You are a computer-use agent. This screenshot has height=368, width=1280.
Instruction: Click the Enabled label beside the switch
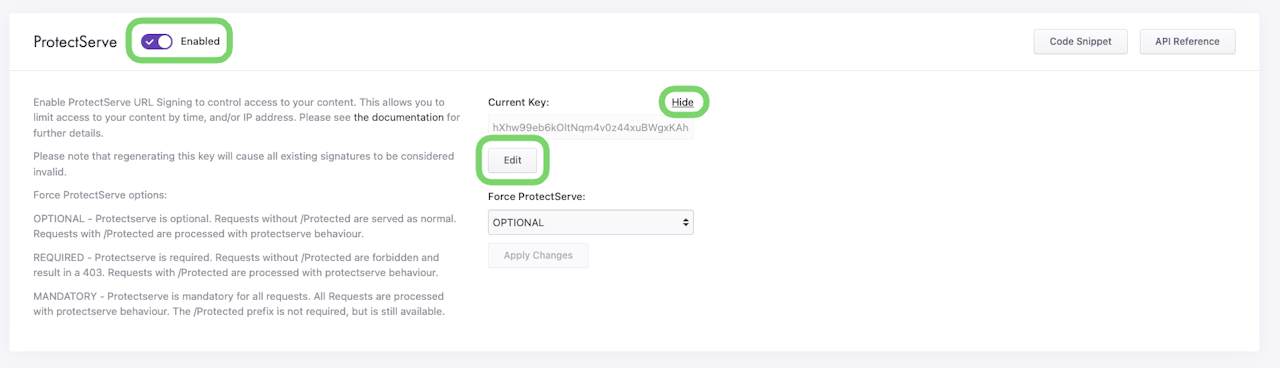[x=200, y=42]
